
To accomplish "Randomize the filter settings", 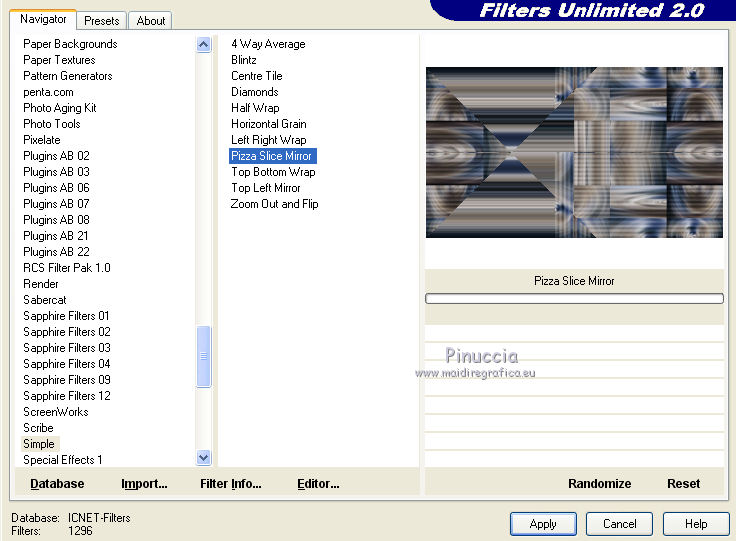I will pyautogui.click(x=599, y=484).
